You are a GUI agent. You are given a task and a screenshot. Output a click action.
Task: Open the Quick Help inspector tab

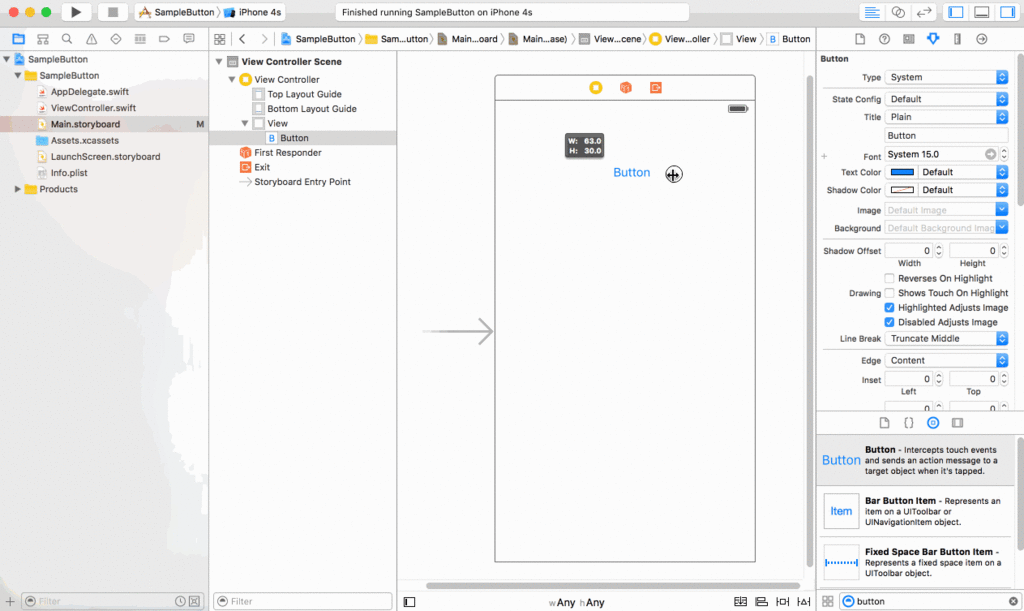(884, 39)
